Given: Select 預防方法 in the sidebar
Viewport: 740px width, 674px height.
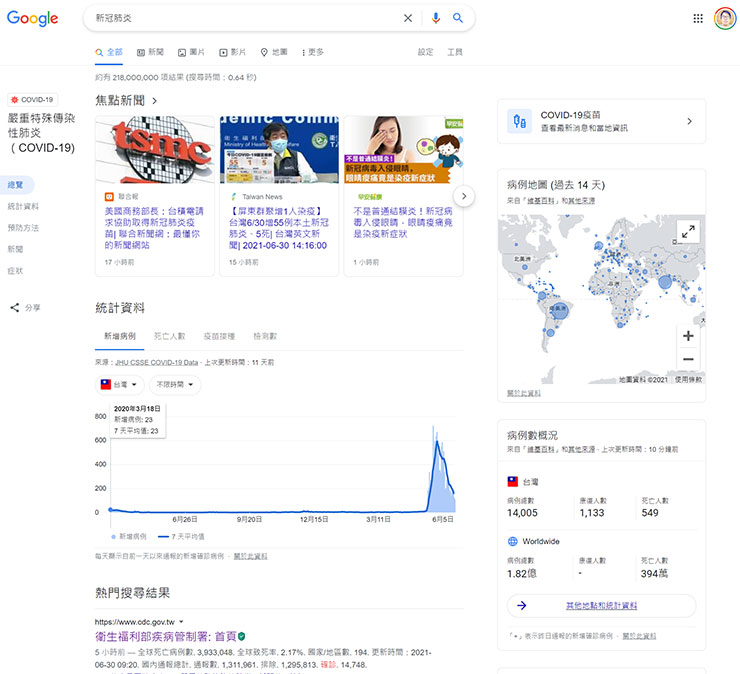Looking at the screenshot, I should pyautogui.click(x=23, y=227).
